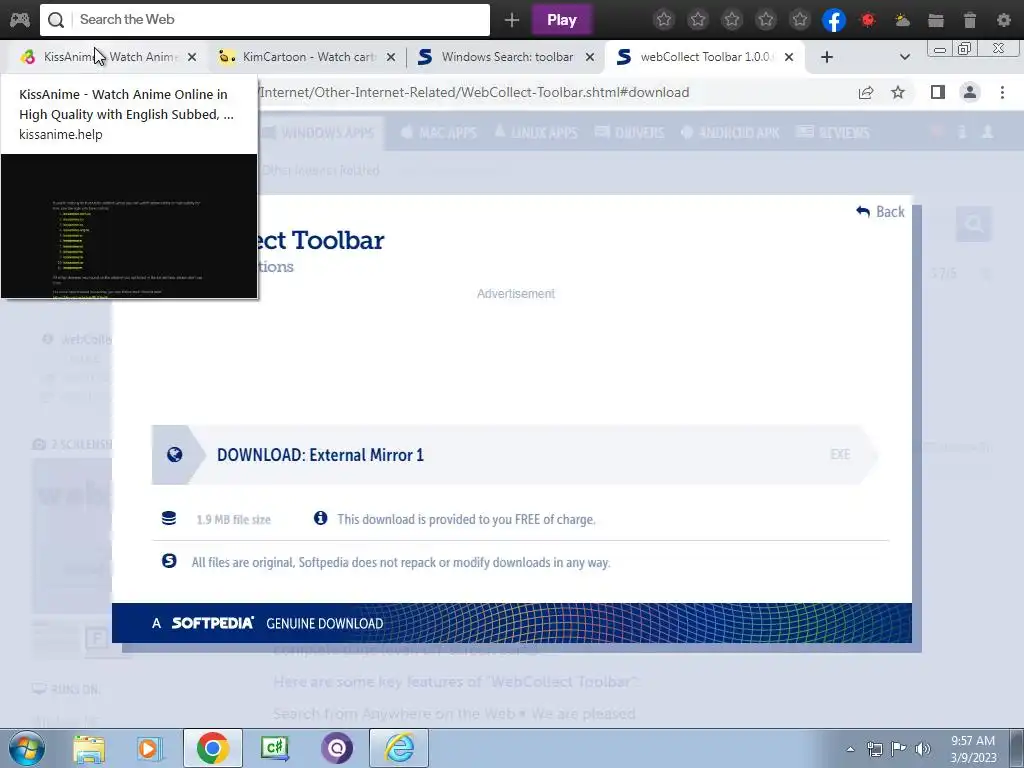
Task: Click the Back link in download dialog
Action: point(880,212)
